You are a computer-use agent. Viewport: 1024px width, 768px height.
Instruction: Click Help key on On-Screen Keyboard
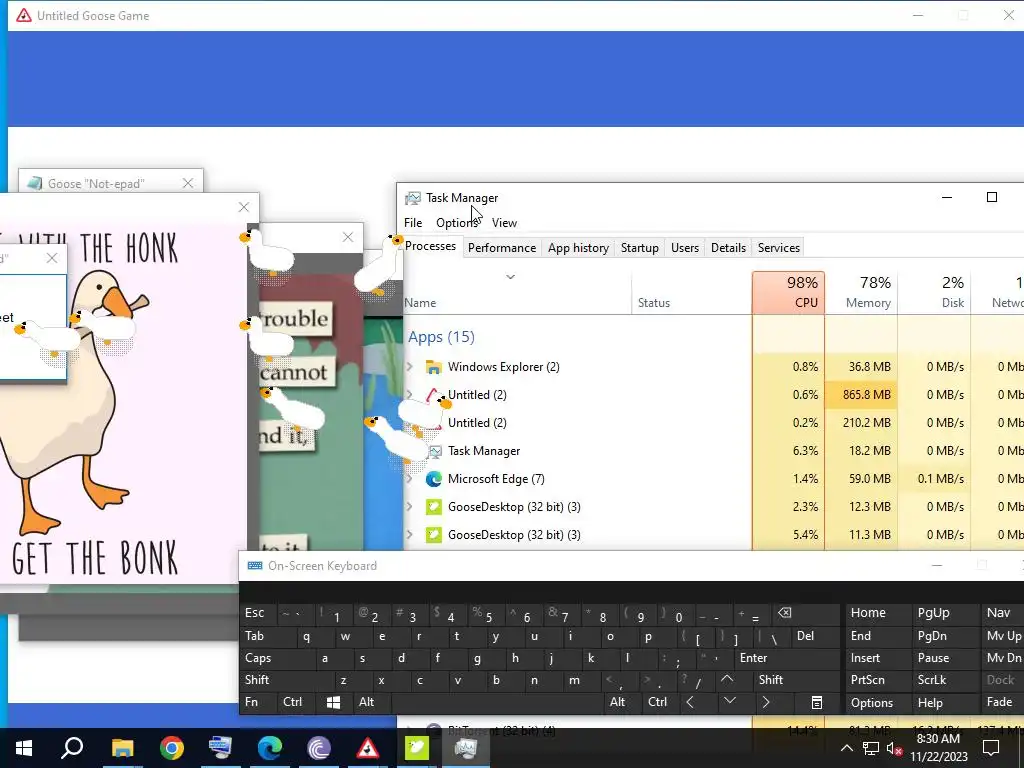point(930,703)
